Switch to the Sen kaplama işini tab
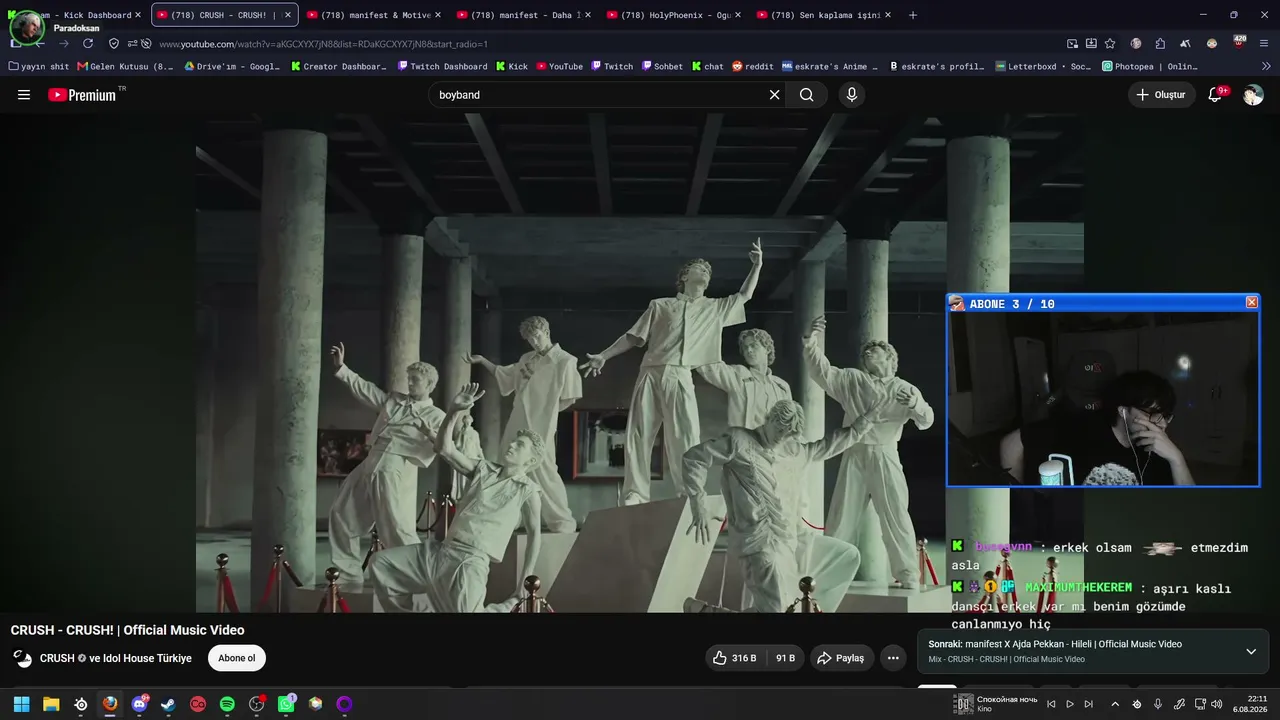1280x720 pixels. [823, 15]
